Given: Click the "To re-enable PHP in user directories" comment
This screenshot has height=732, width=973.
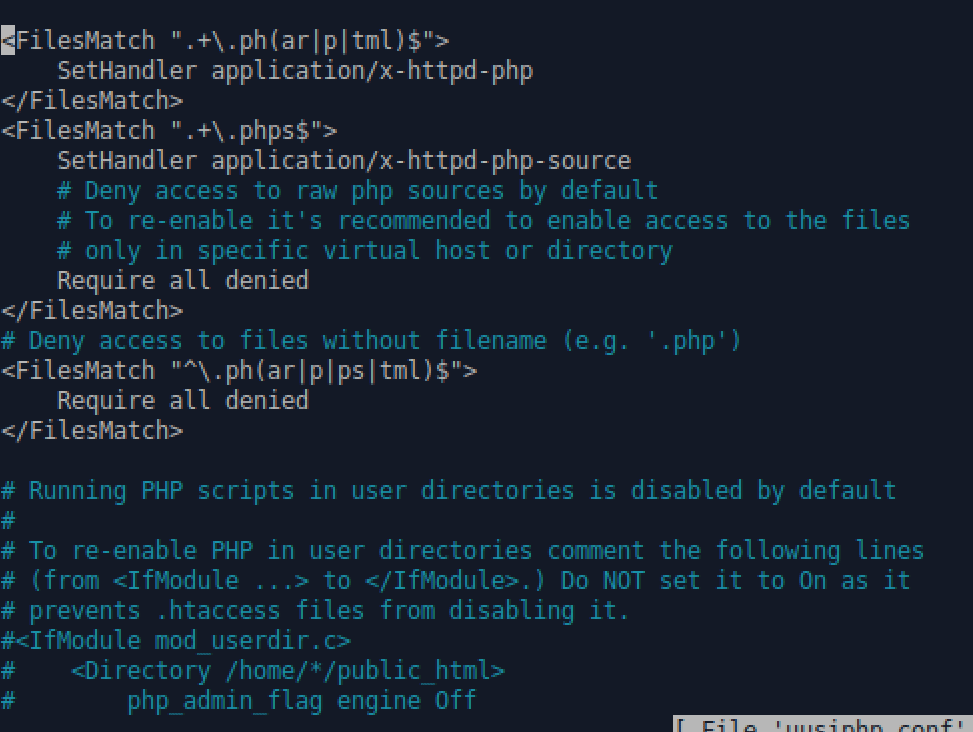Looking at the screenshot, I should point(280,551).
